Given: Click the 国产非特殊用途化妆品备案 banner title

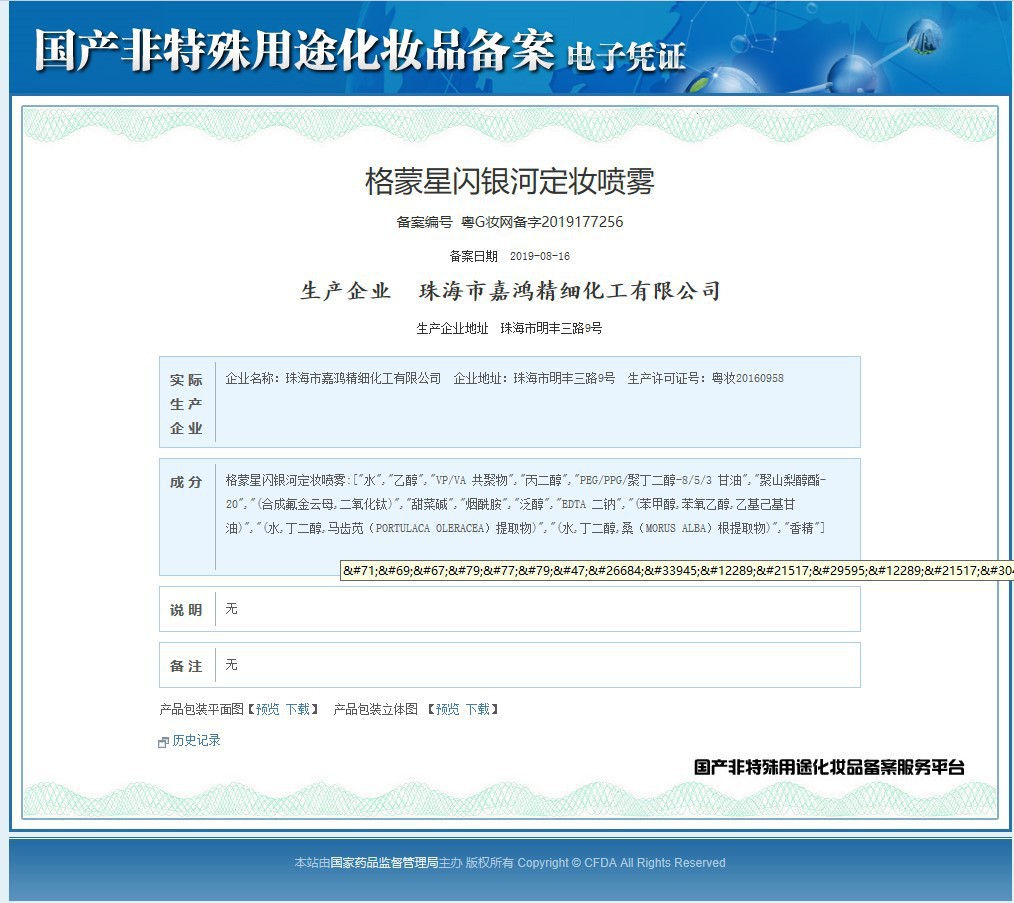Looking at the screenshot, I should (x=294, y=50).
